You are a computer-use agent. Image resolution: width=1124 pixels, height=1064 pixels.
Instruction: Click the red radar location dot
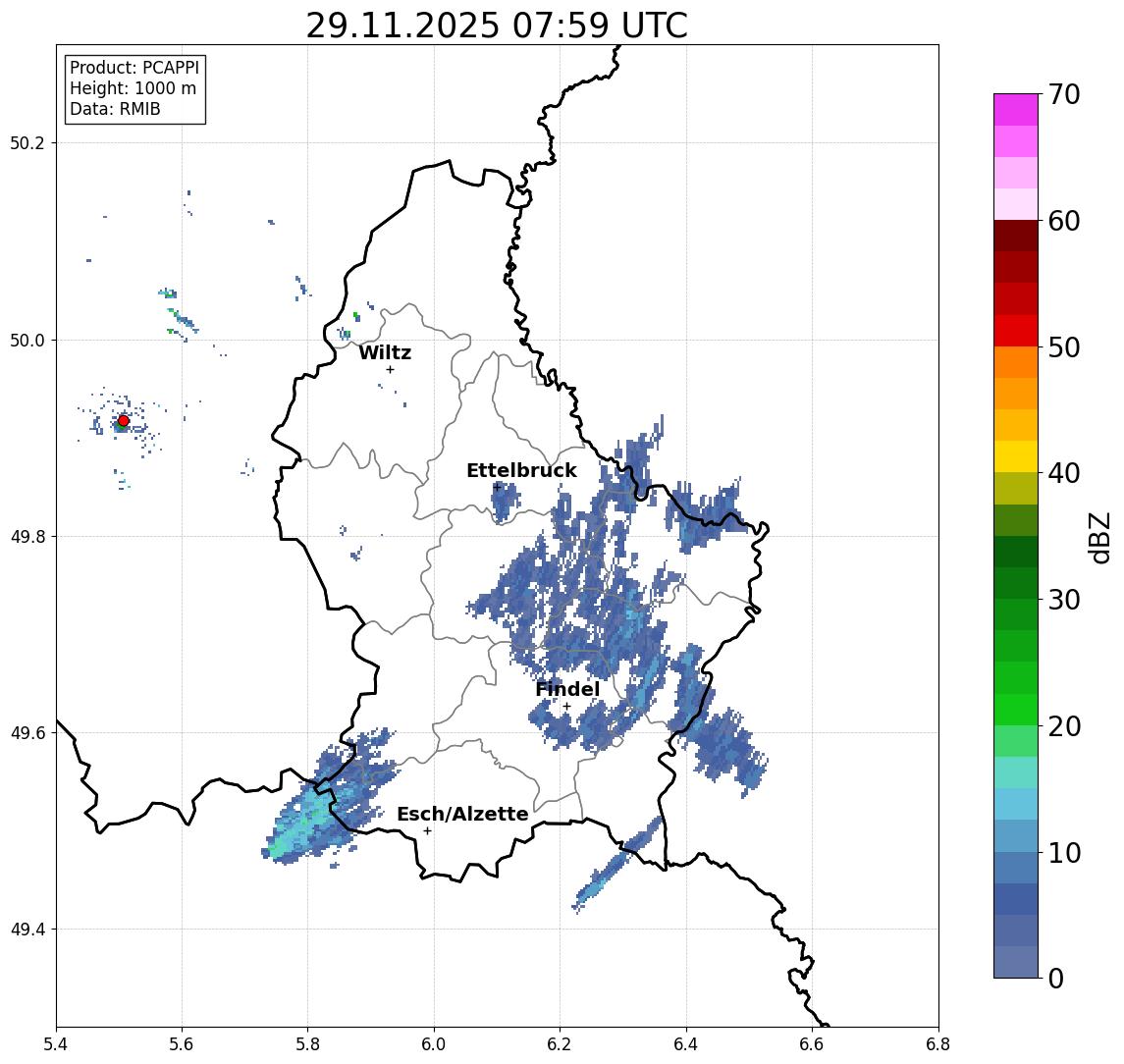(x=124, y=421)
